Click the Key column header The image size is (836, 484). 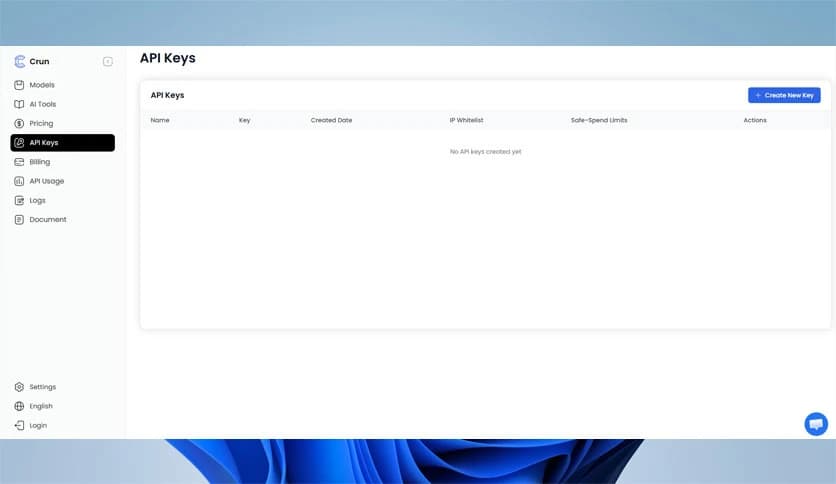point(244,120)
